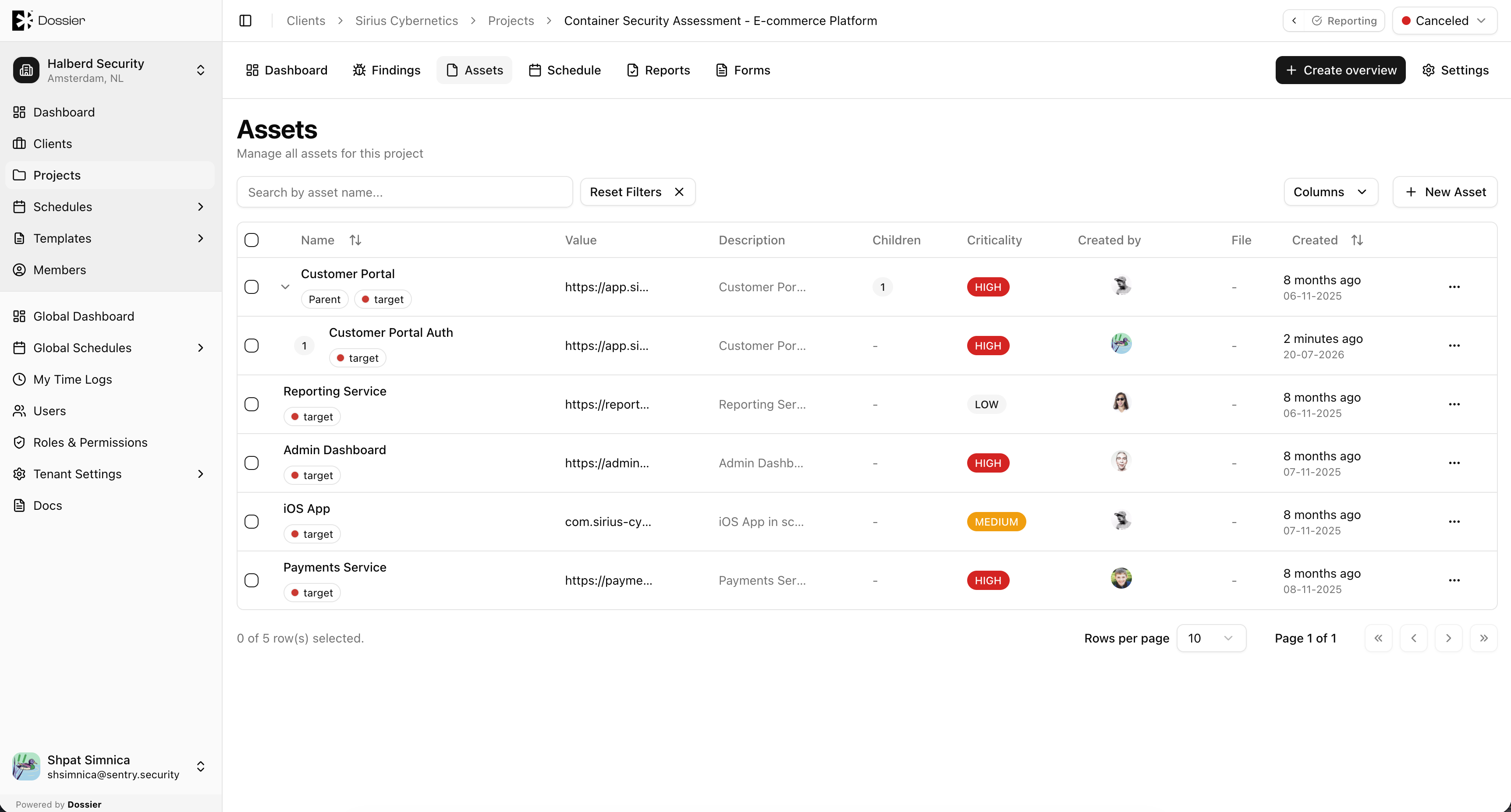Collapse the Customer Portal children

tap(285, 287)
